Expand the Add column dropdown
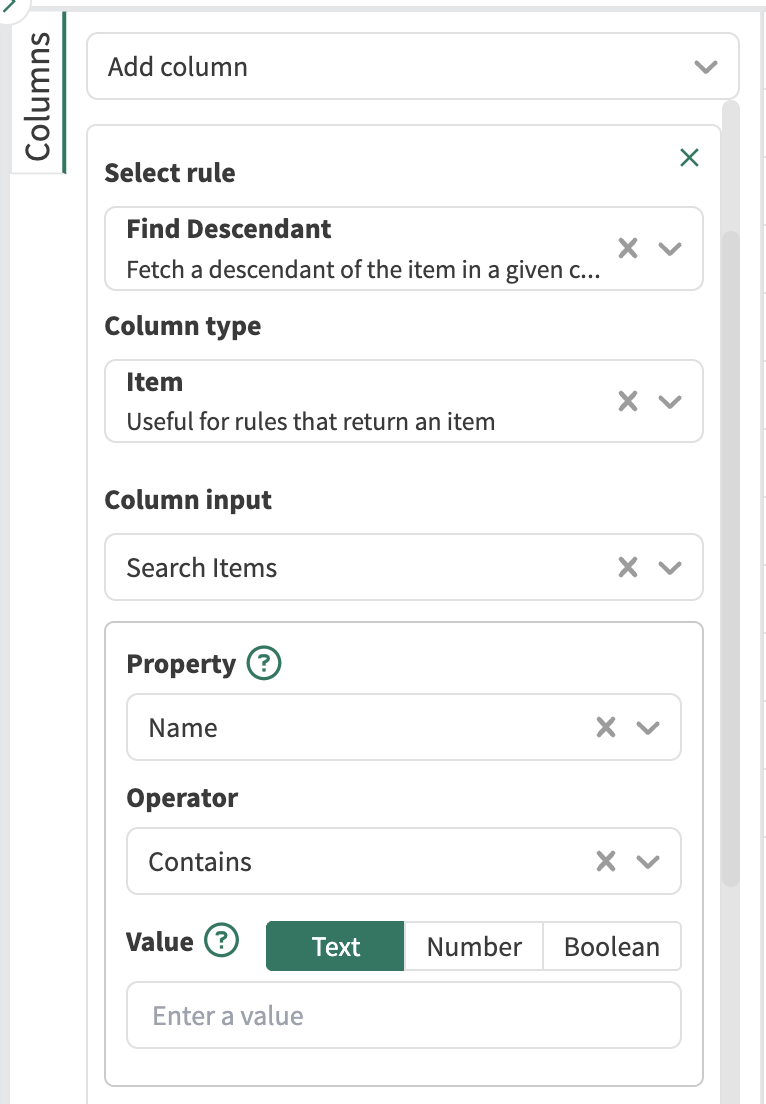The height and width of the screenshot is (1104, 766). [706, 67]
